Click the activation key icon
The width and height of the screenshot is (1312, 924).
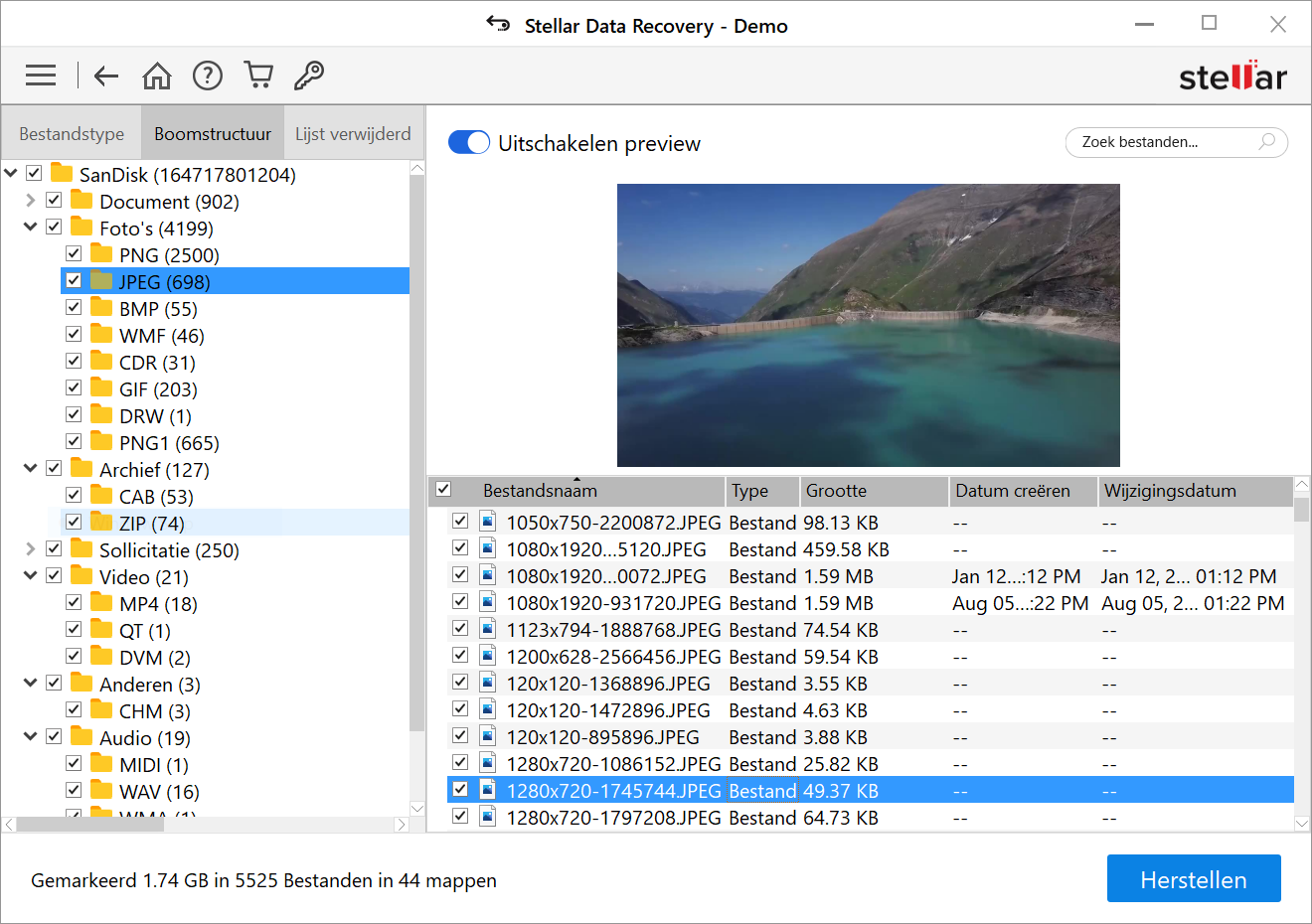click(x=309, y=76)
